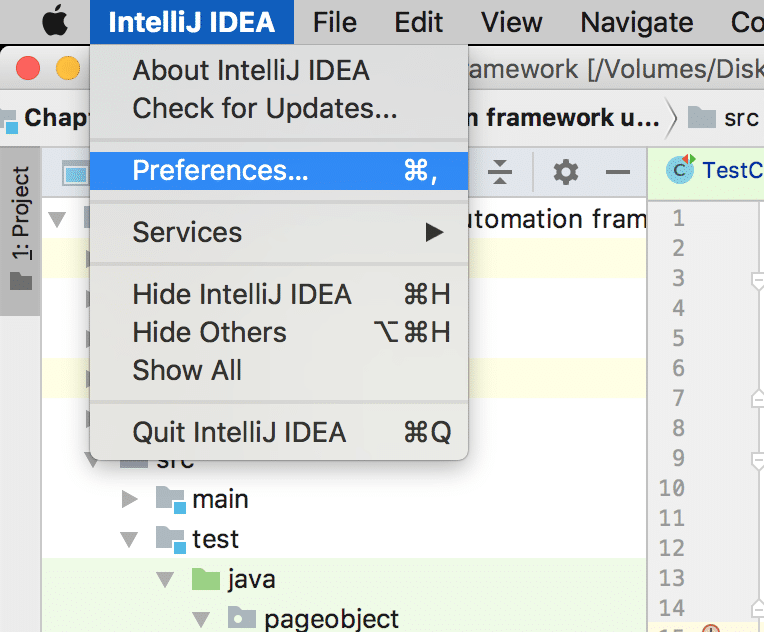Select Show All
The image size is (764, 632).
[279, 370]
